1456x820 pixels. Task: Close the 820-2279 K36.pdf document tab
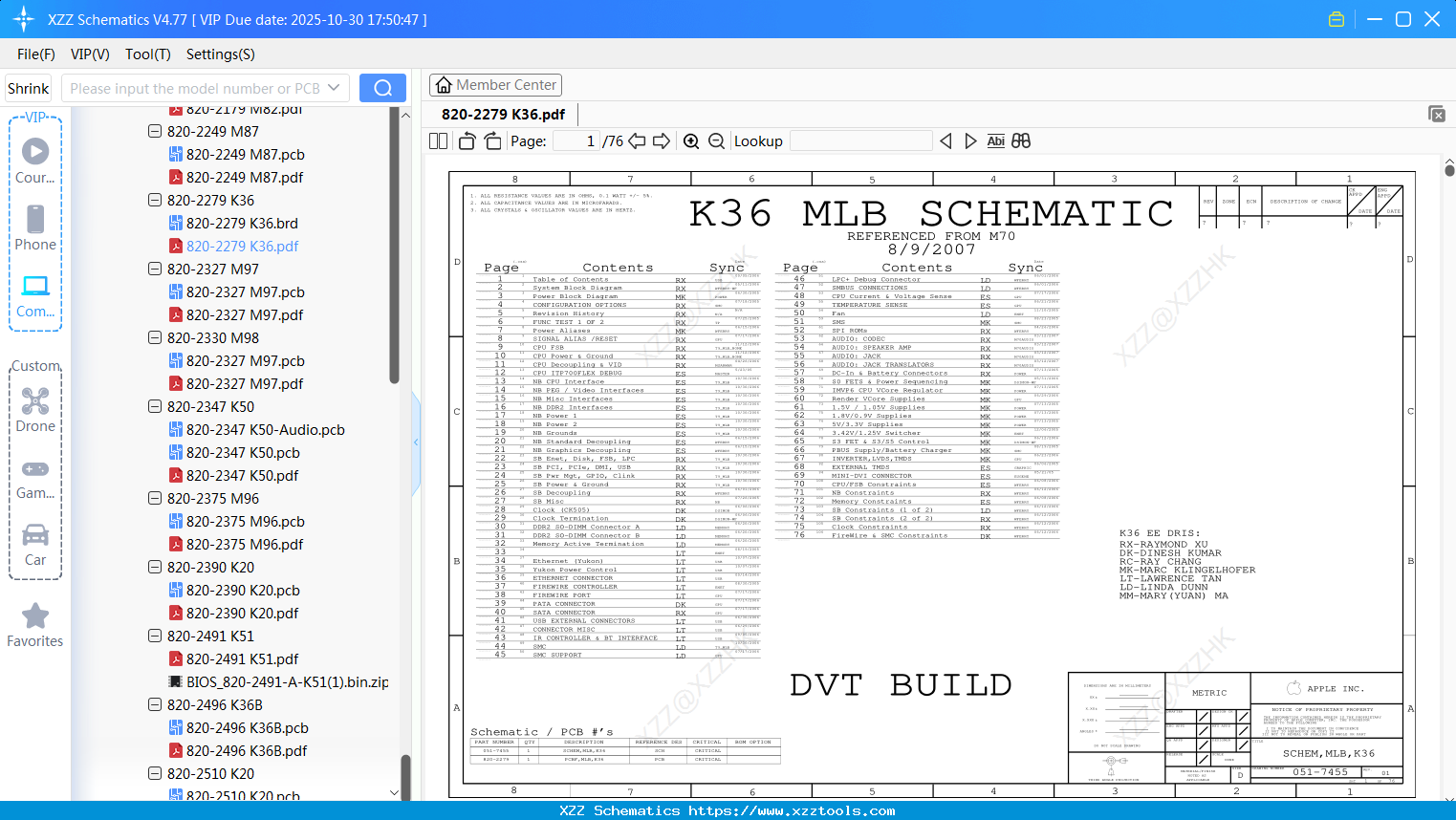point(1437,114)
